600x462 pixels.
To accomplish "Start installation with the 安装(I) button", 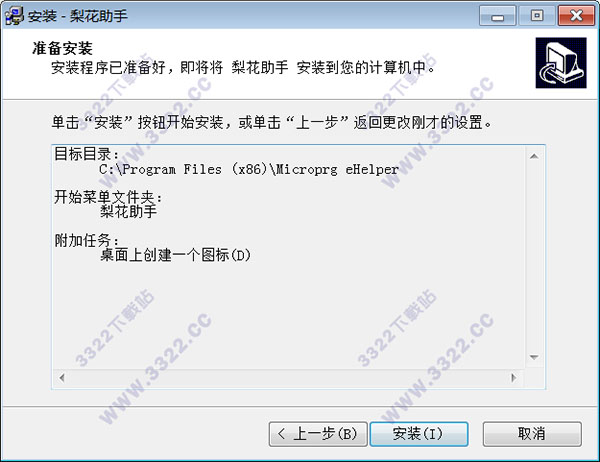I will pyautogui.click(x=419, y=434).
